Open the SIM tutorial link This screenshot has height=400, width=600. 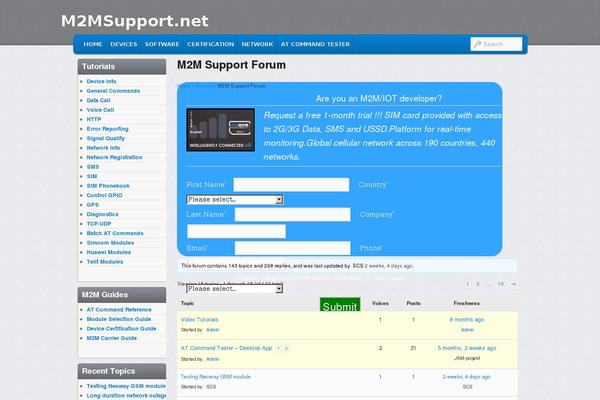pos(92,176)
